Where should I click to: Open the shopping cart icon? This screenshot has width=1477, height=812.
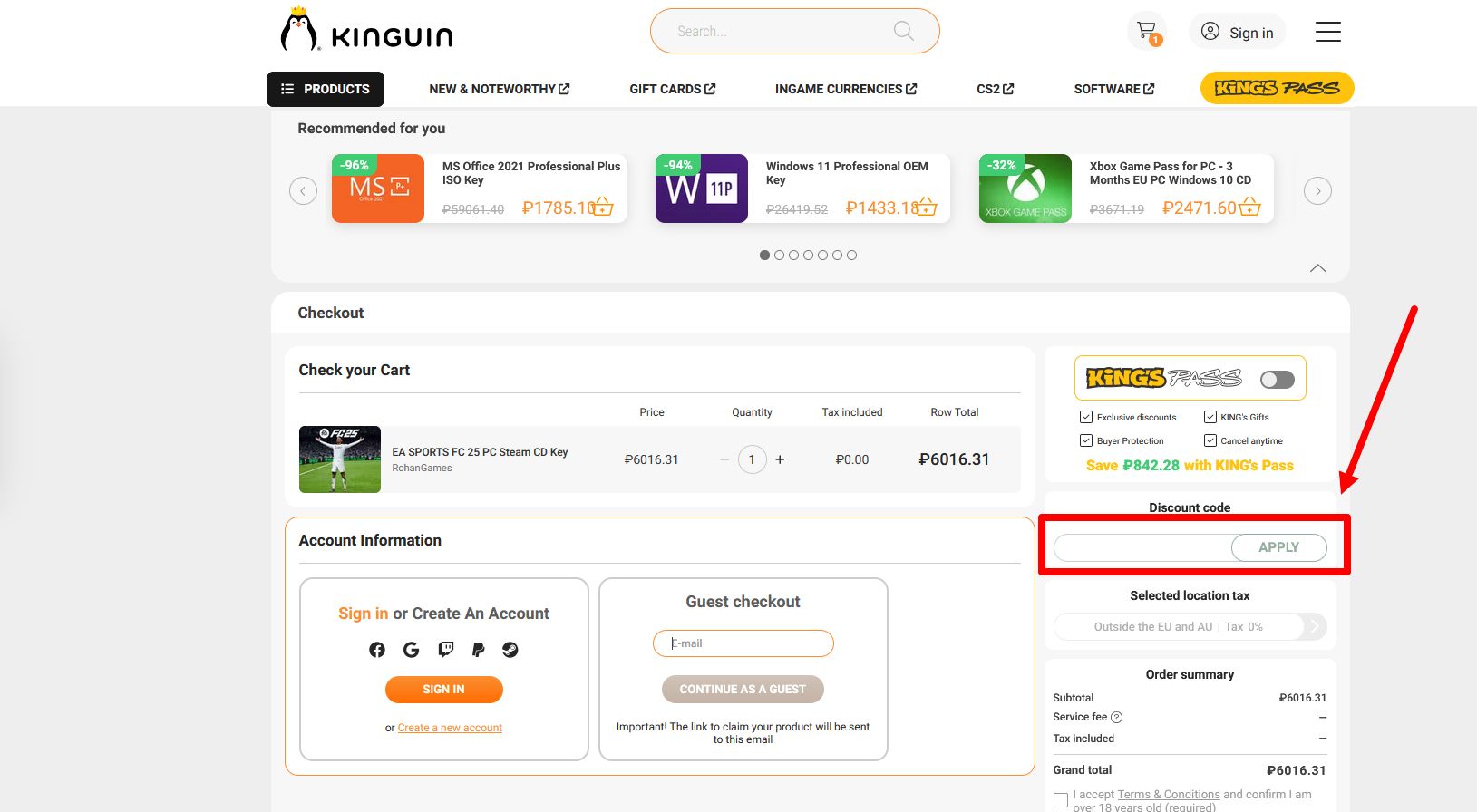pos(1147,32)
